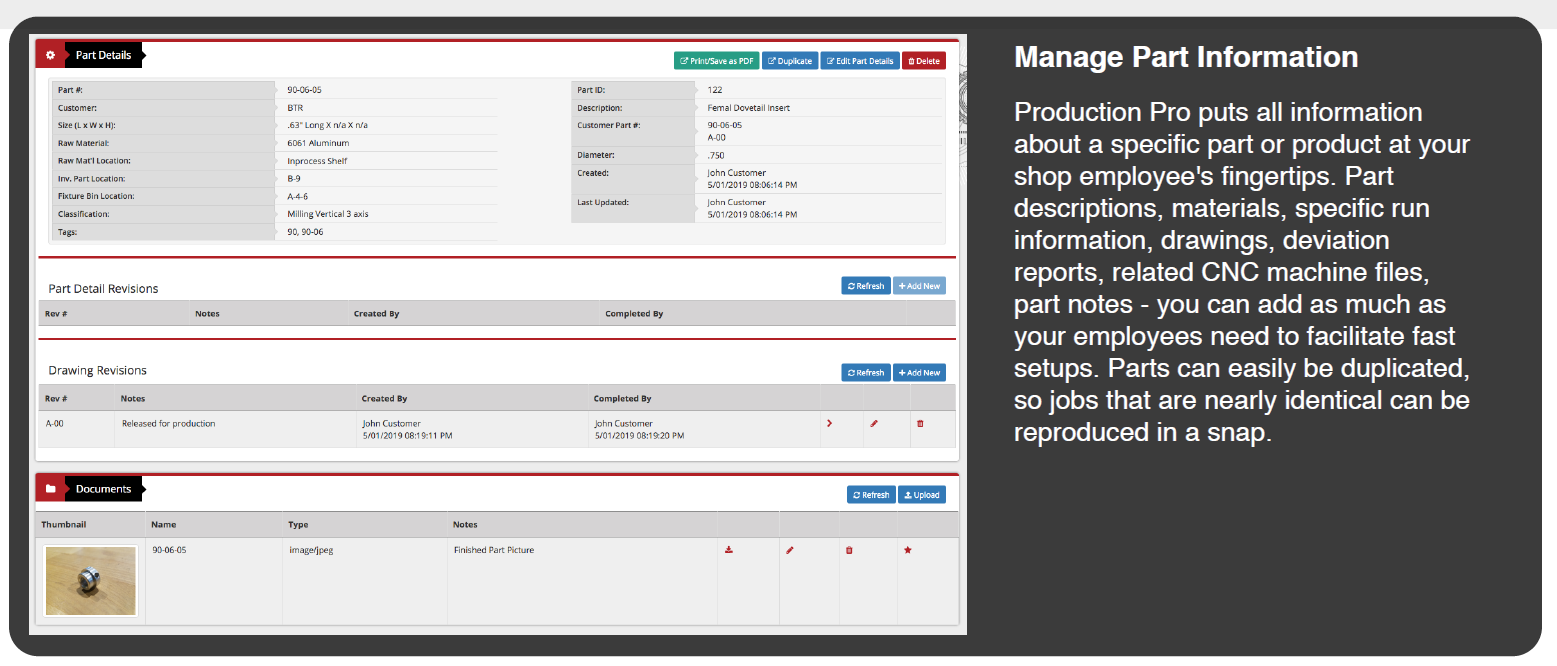This screenshot has height=666, width=1557.
Task: Open the finished part photo thumbnail
Action: pyautogui.click(x=91, y=580)
